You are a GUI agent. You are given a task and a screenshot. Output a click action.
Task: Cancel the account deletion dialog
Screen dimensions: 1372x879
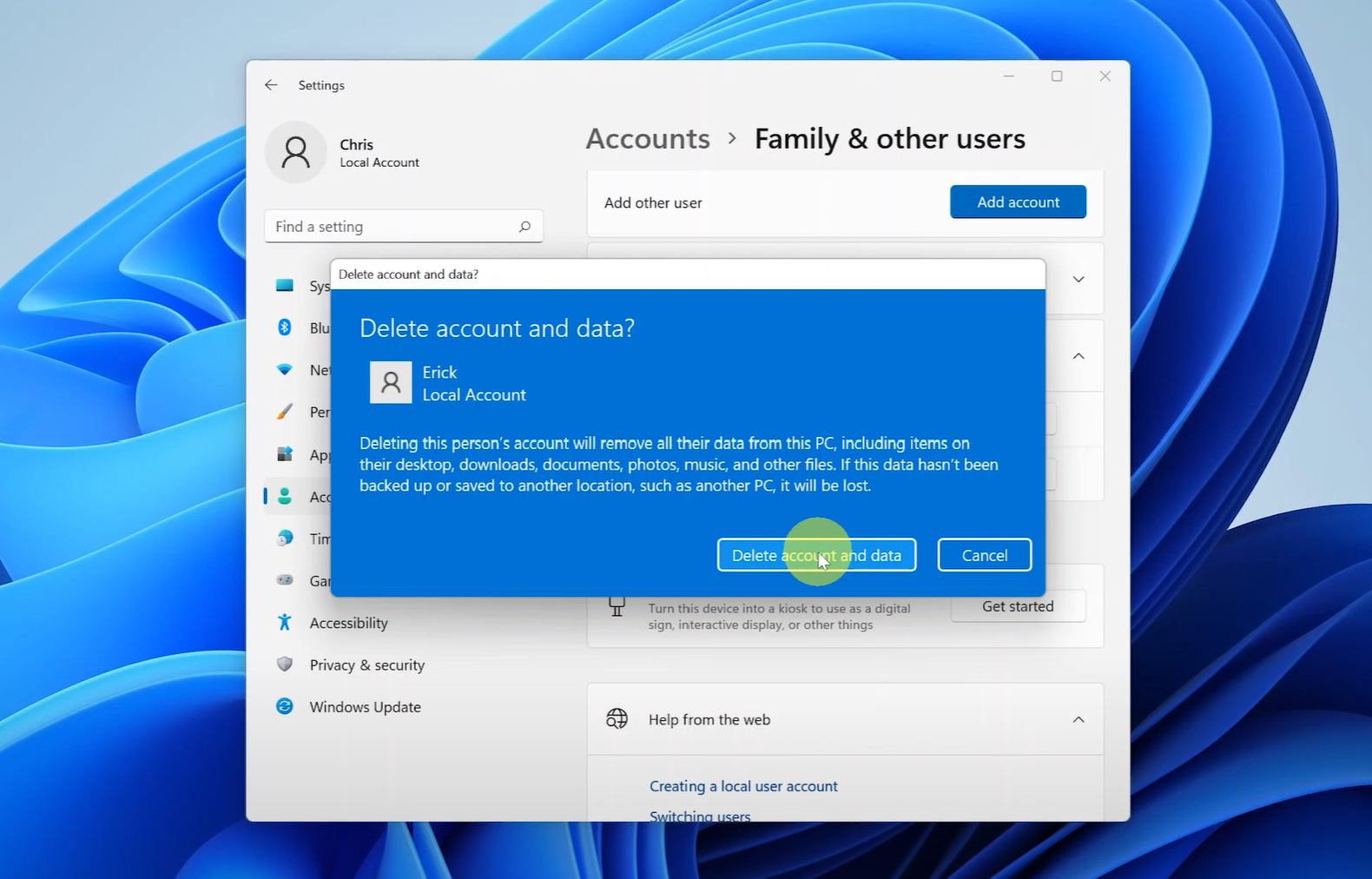984,555
